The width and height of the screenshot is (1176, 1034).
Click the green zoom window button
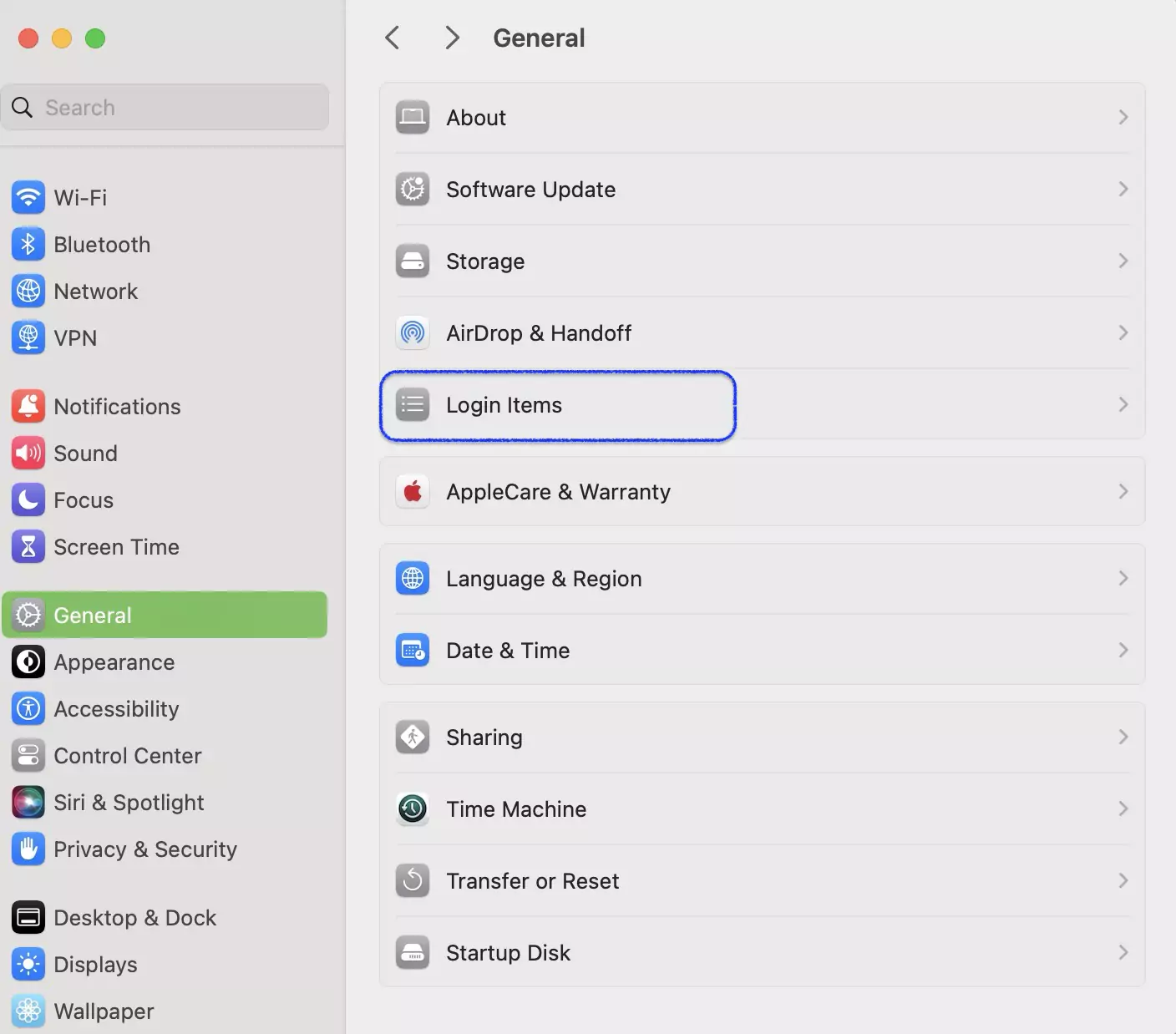coord(95,38)
